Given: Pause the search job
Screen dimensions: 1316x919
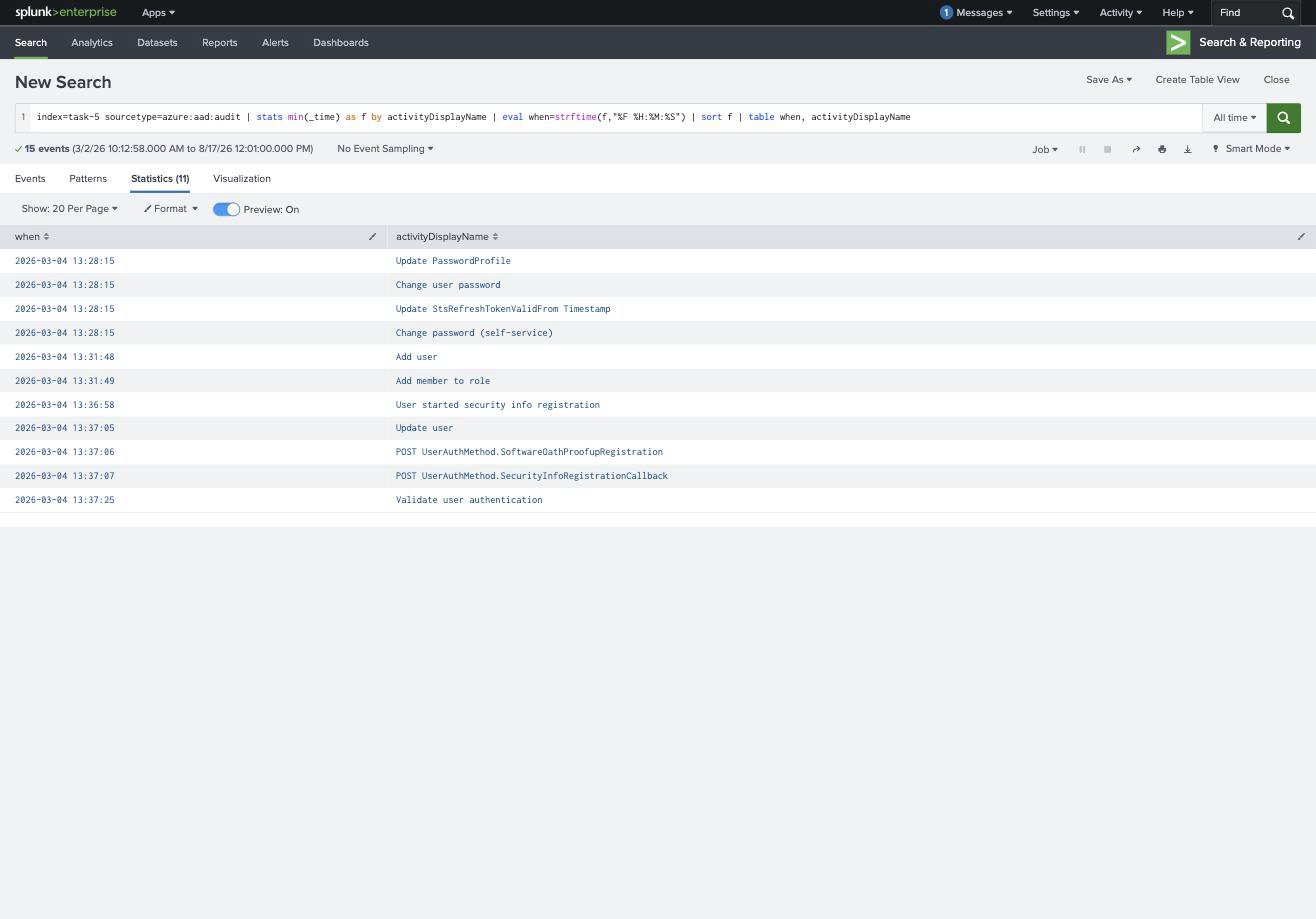Looking at the screenshot, I should (1082, 149).
